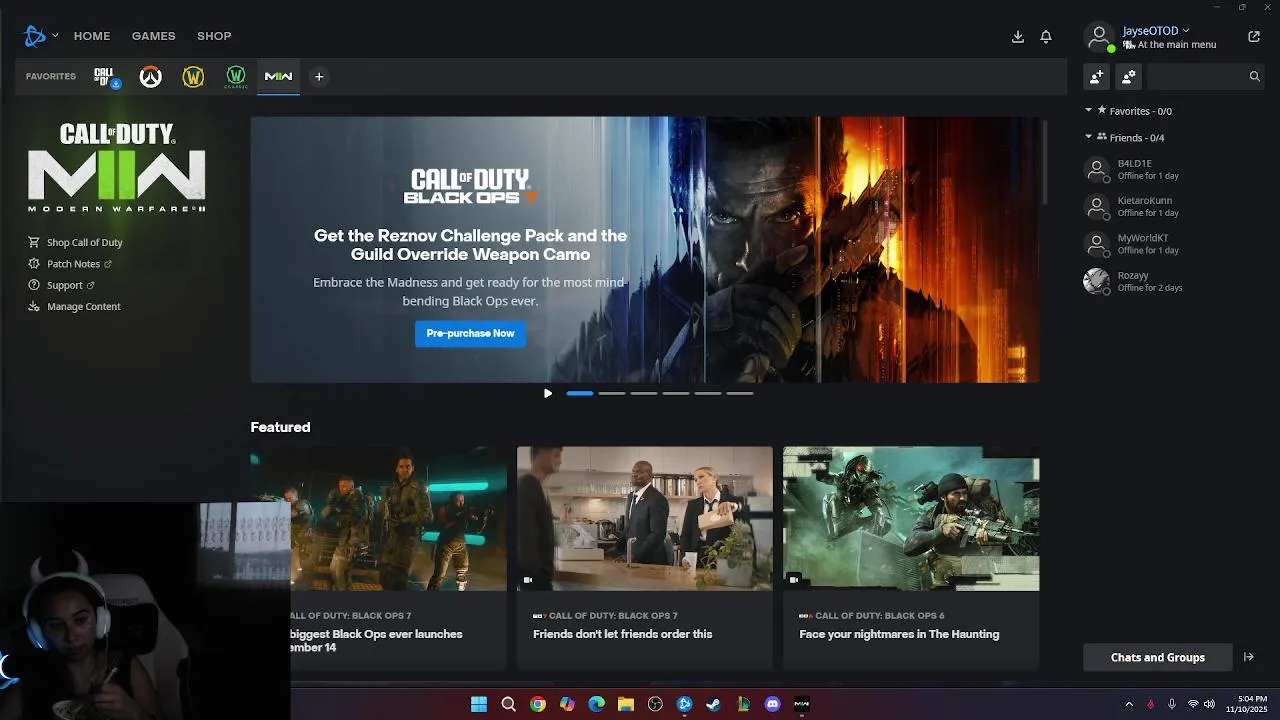Click the microphone tray icon

[x=1172, y=704]
